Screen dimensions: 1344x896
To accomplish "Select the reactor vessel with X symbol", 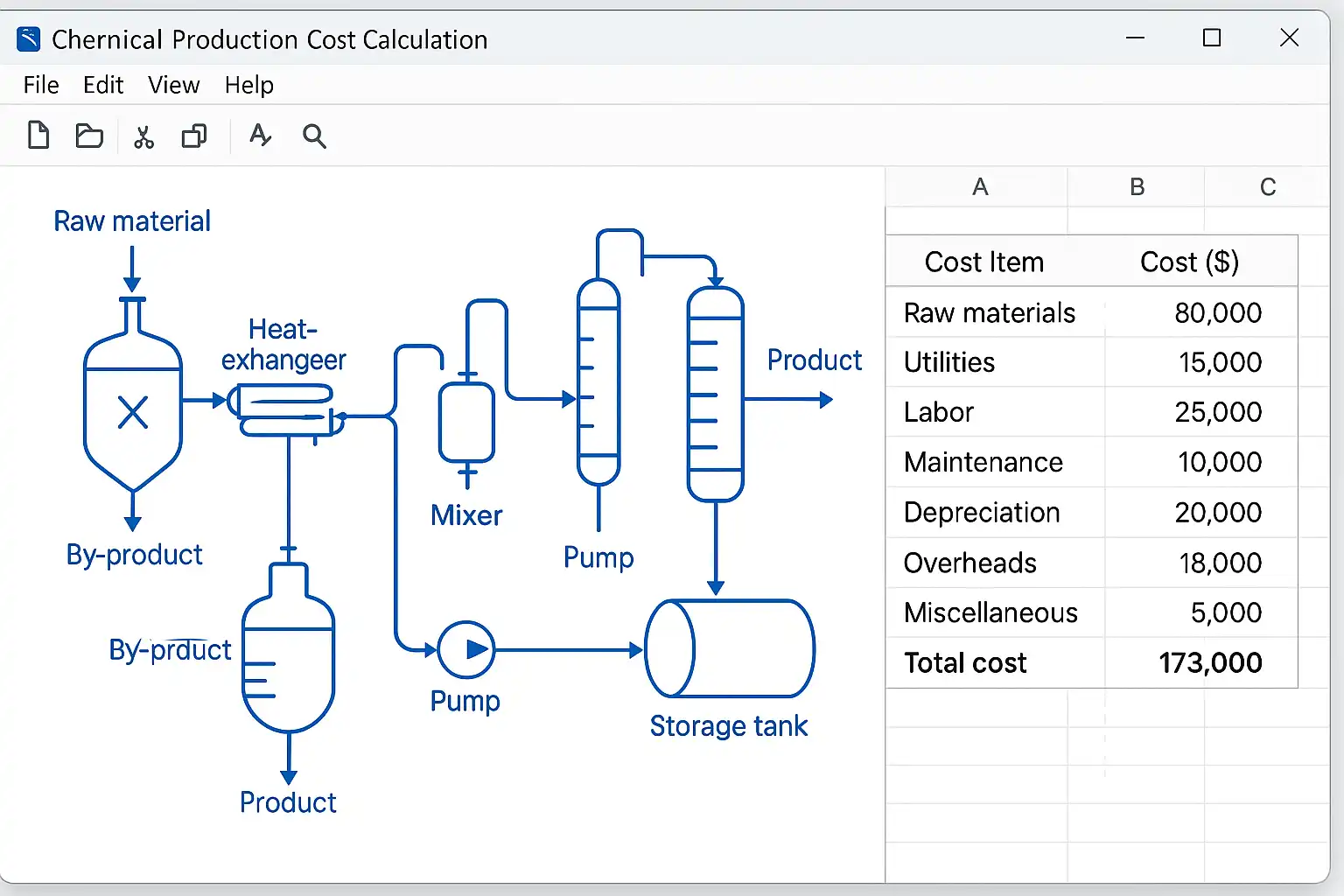I will (x=133, y=411).
